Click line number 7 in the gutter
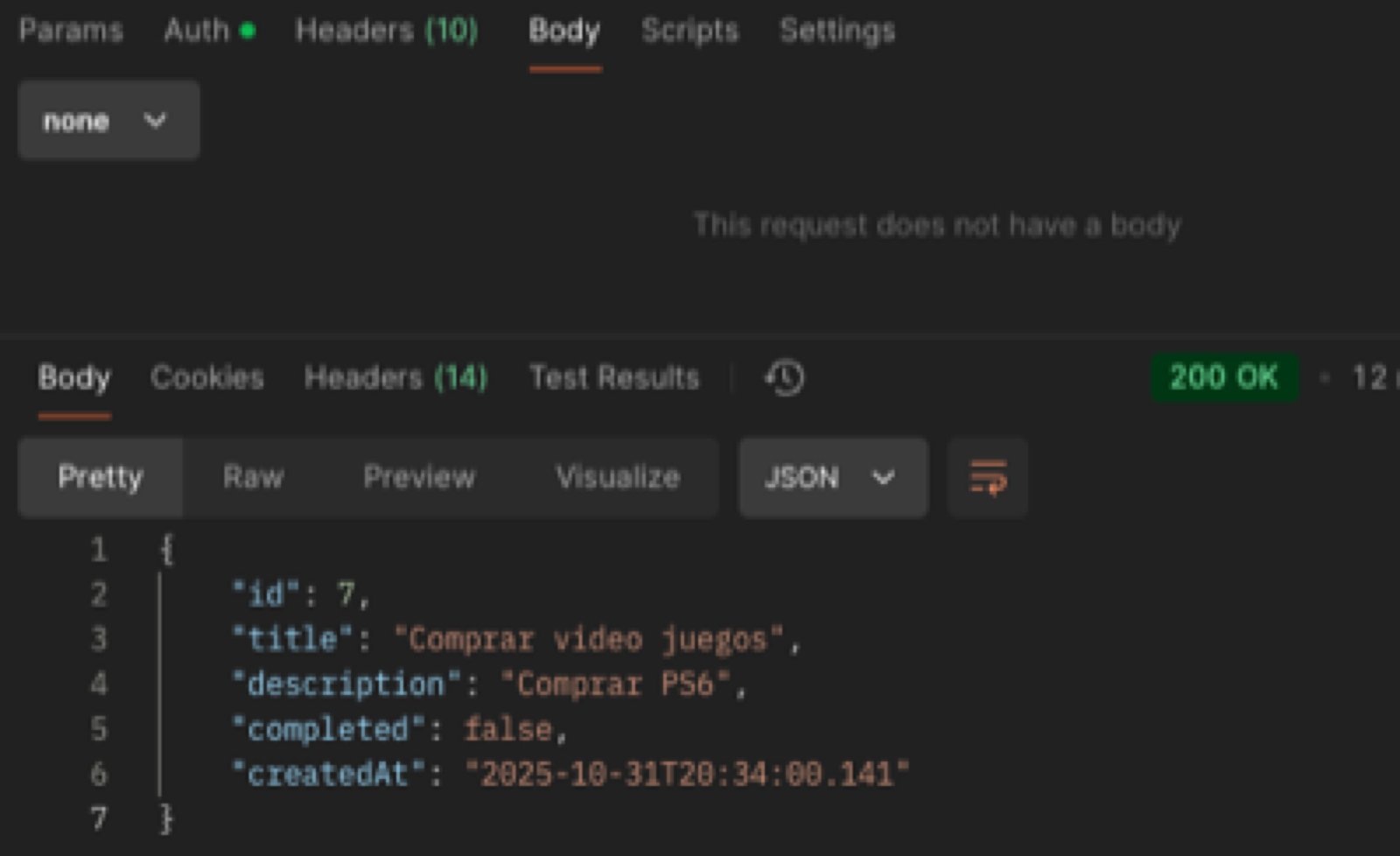The height and width of the screenshot is (856, 1400). [x=99, y=818]
